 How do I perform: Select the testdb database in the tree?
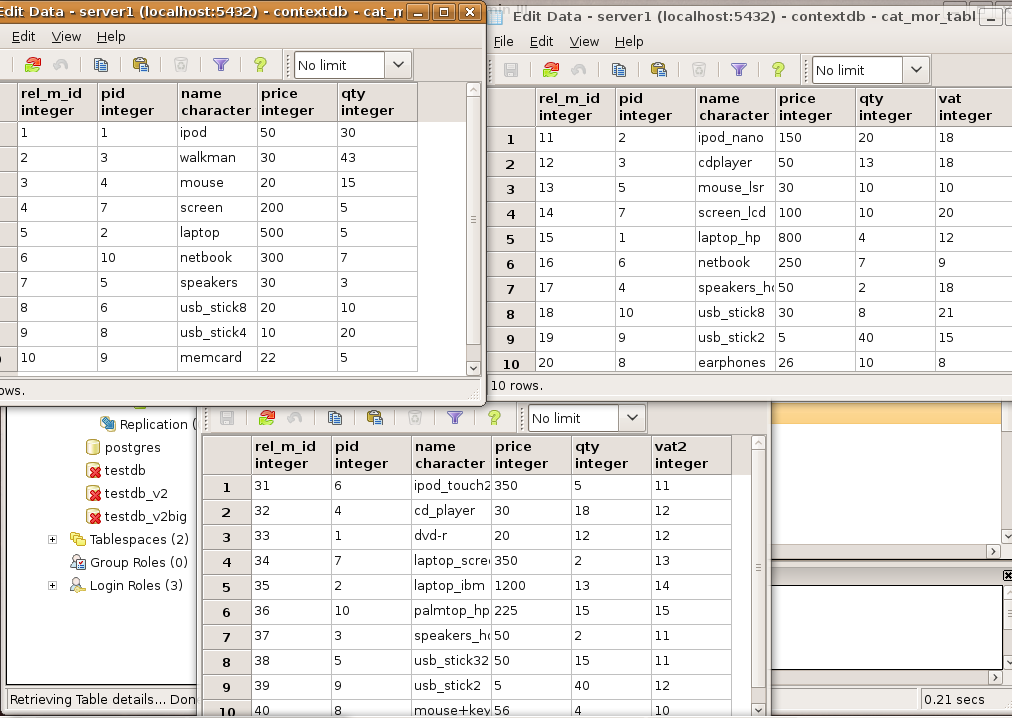[x=125, y=471]
